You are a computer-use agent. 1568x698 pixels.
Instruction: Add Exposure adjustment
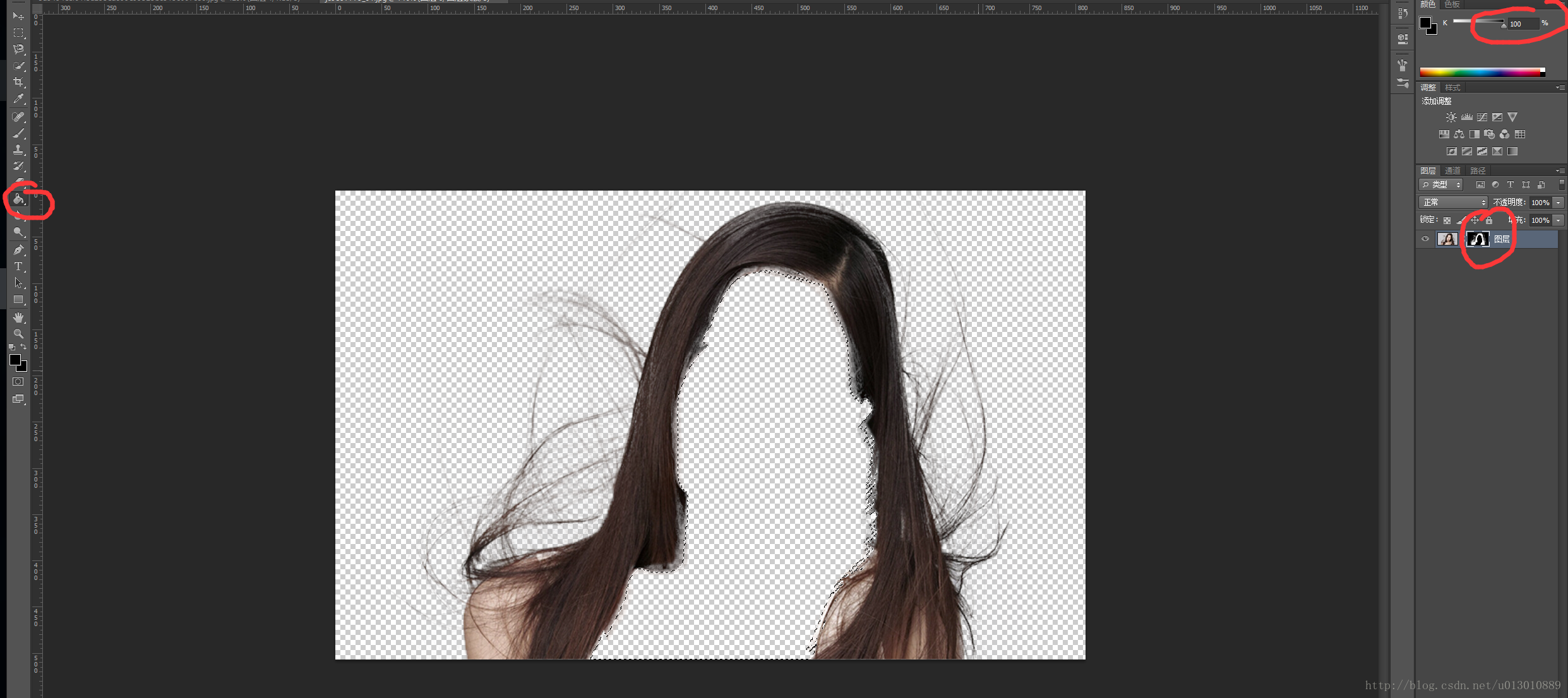pyautogui.click(x=1497, y=117)
